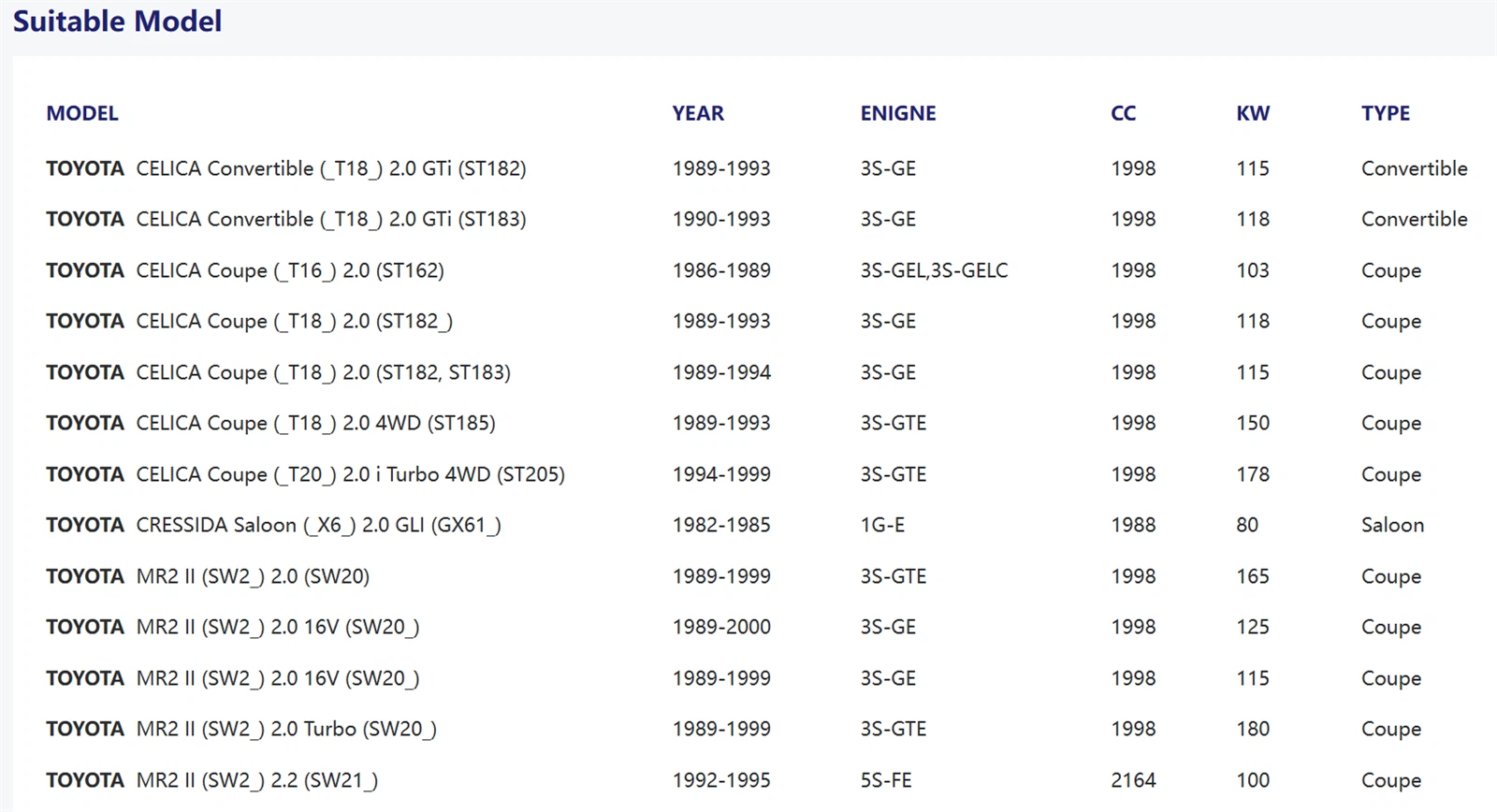Select the MODEL column header
The height and width of the screenshot is (812, 1497).
coord(82,113)
